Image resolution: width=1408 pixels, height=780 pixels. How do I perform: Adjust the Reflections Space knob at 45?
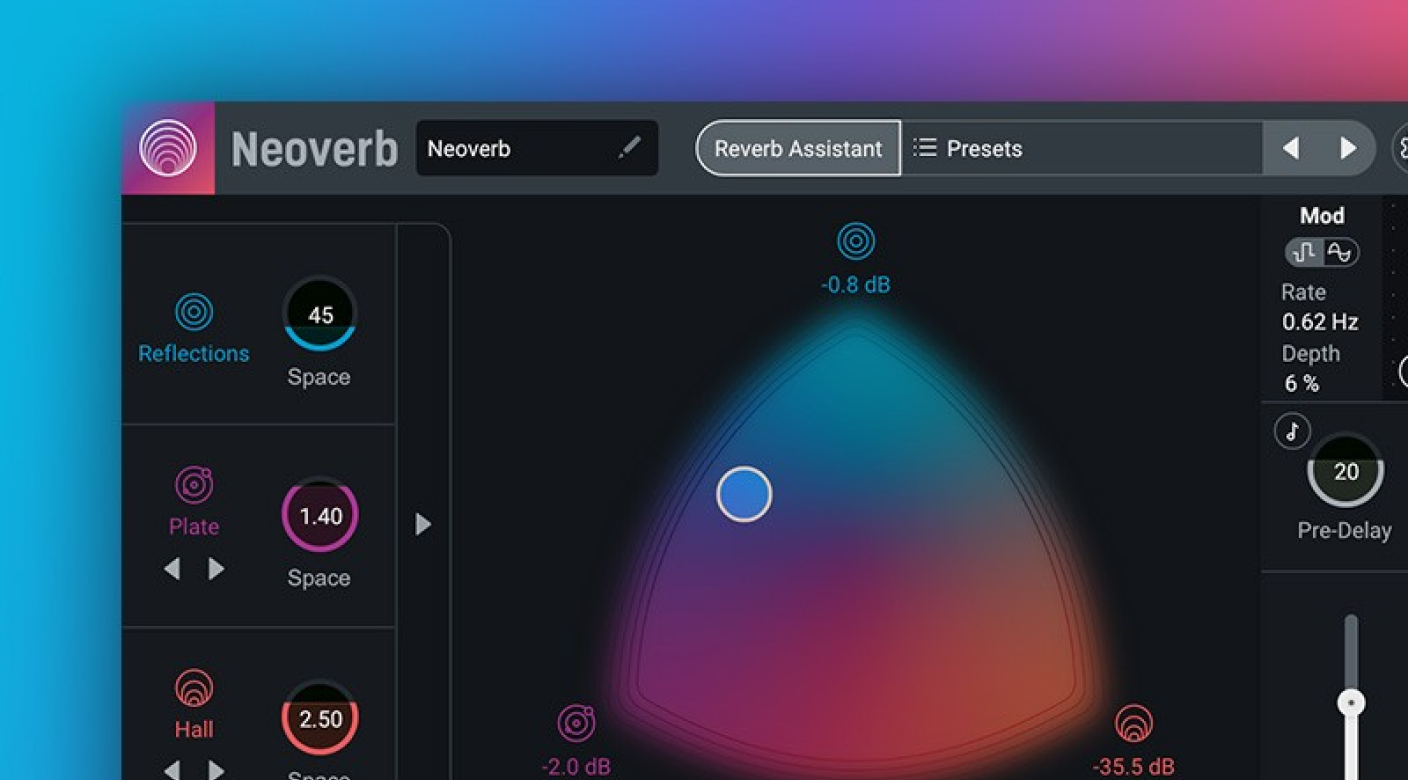[x=320, y=314]
